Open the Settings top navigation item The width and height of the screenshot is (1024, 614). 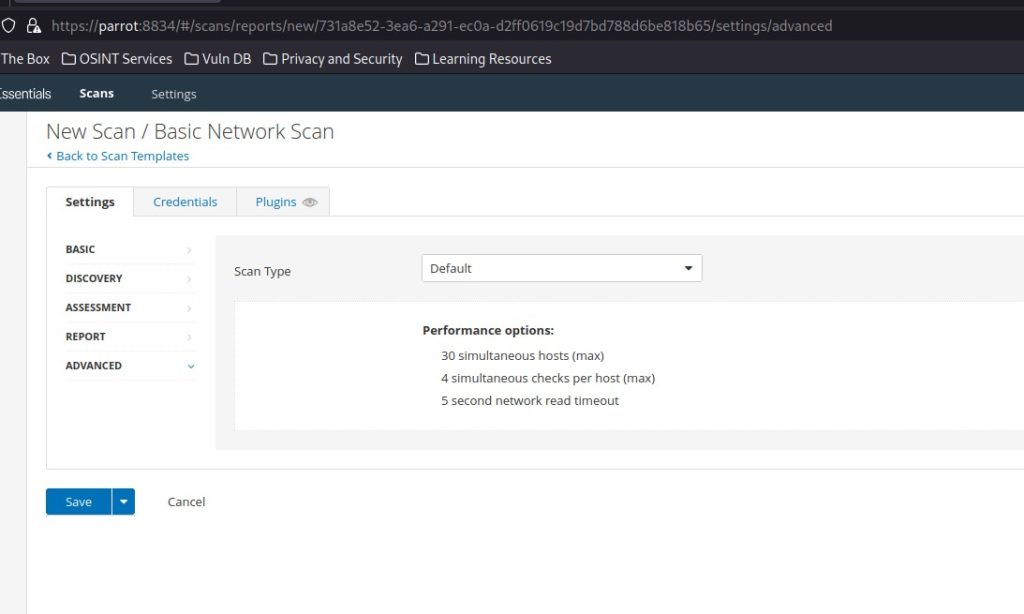(x=174, y=94)
